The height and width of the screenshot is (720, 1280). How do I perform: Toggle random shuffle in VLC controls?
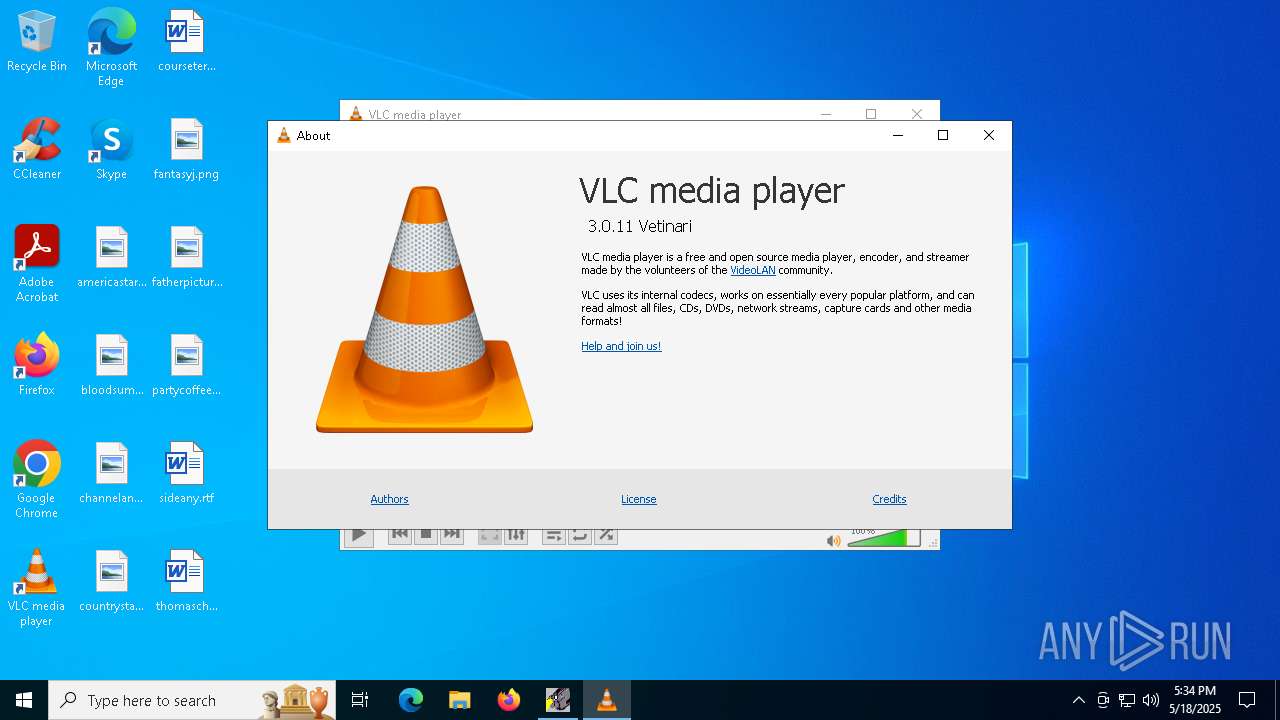pyautogui.click(x=606, y=535)
